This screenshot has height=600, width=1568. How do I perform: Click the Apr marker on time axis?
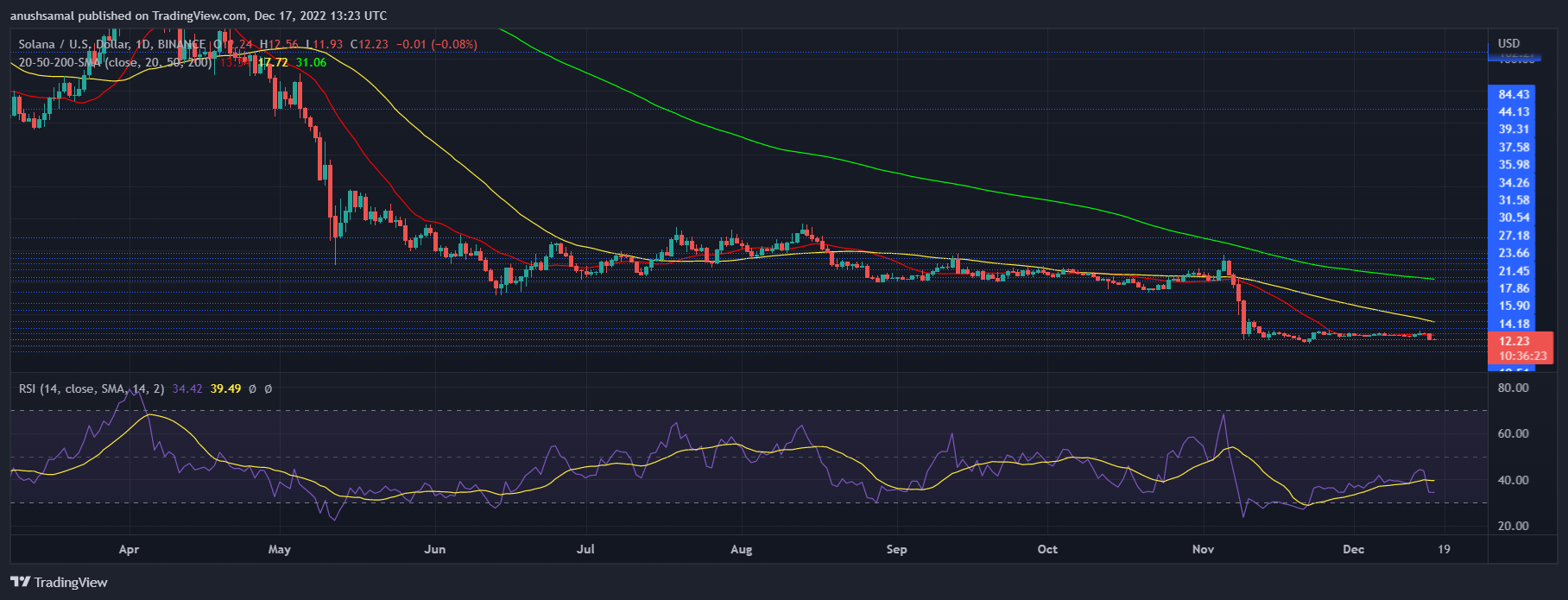tap(129, 549)
